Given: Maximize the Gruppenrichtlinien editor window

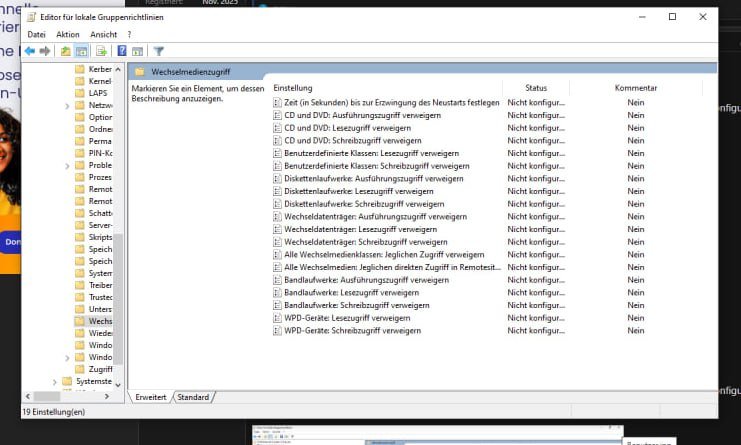Looking at the screenshot, I should (672, 17).
